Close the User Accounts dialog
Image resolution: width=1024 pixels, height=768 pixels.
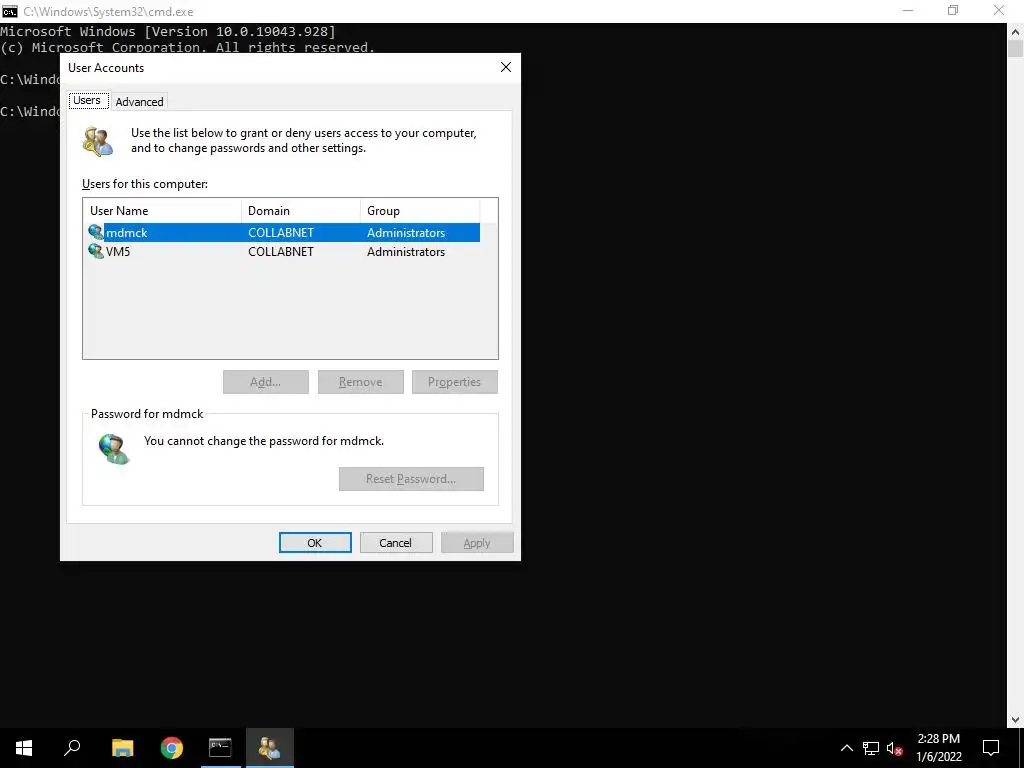505,67
